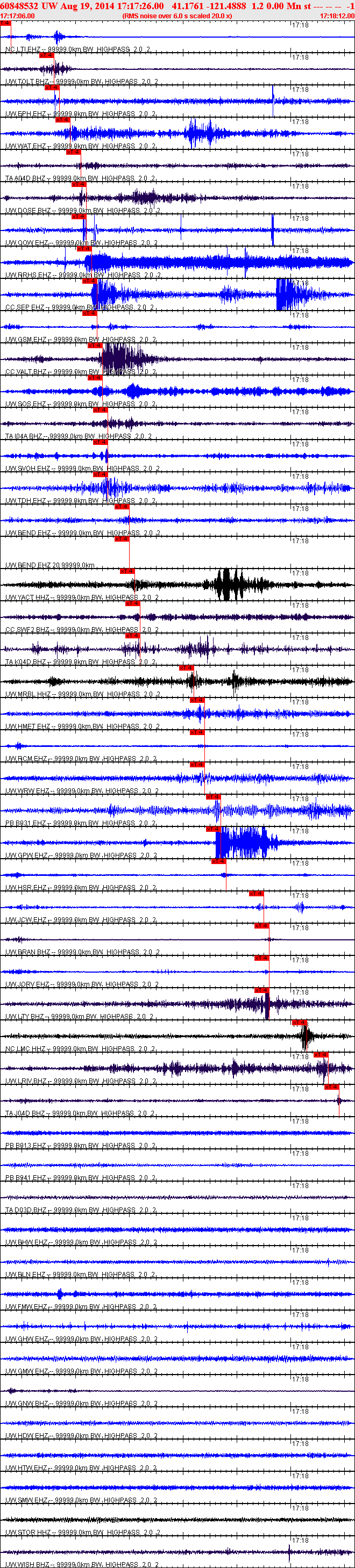The height and width of the screenshot is (1568, 355).
Task: Select the UW.BRAN.BHZ station label
Action: pos(82,953)
